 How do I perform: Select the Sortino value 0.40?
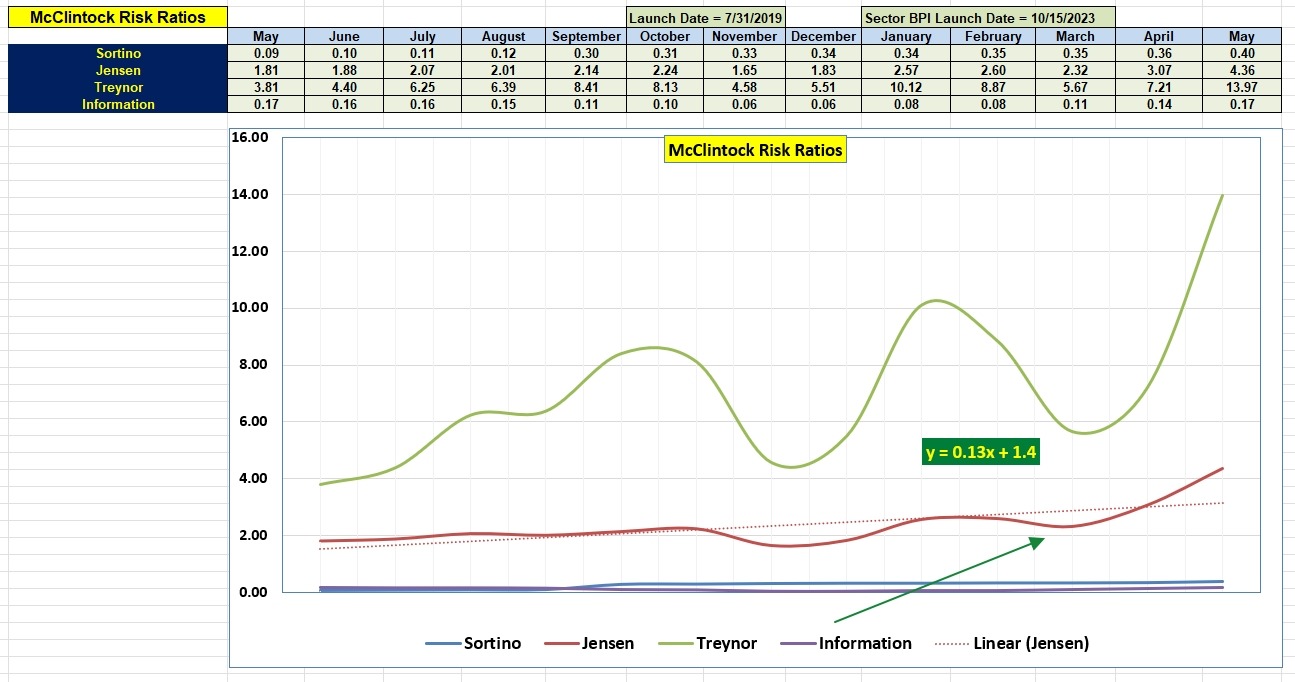(1242, 53)
